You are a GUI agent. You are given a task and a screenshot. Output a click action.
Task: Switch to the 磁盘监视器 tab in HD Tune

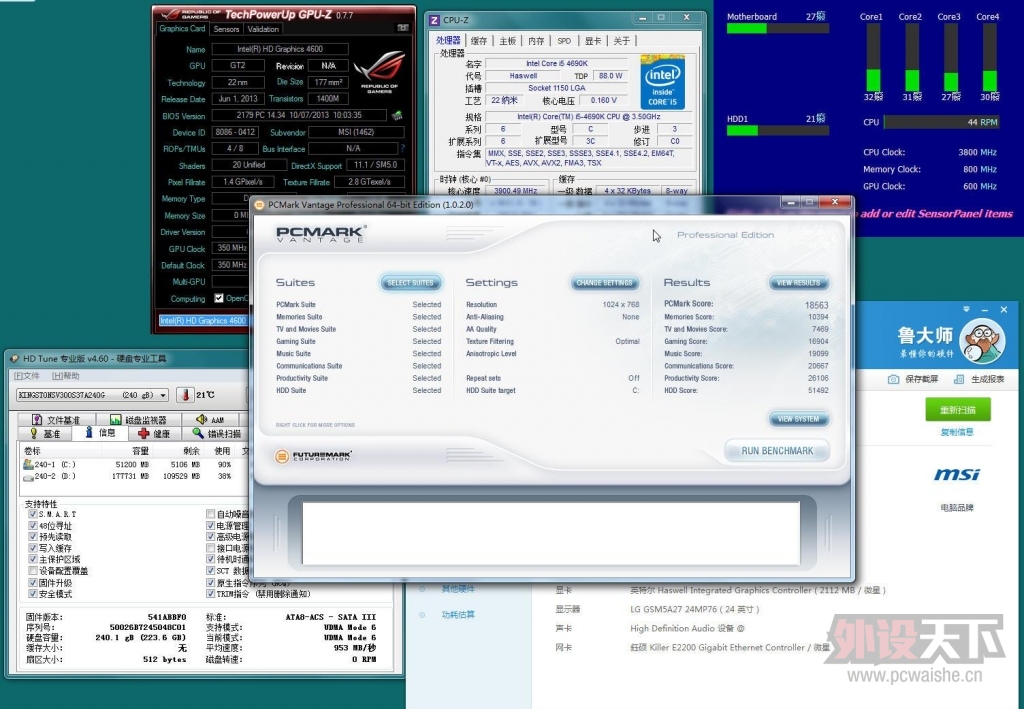(x=137, y=420)
